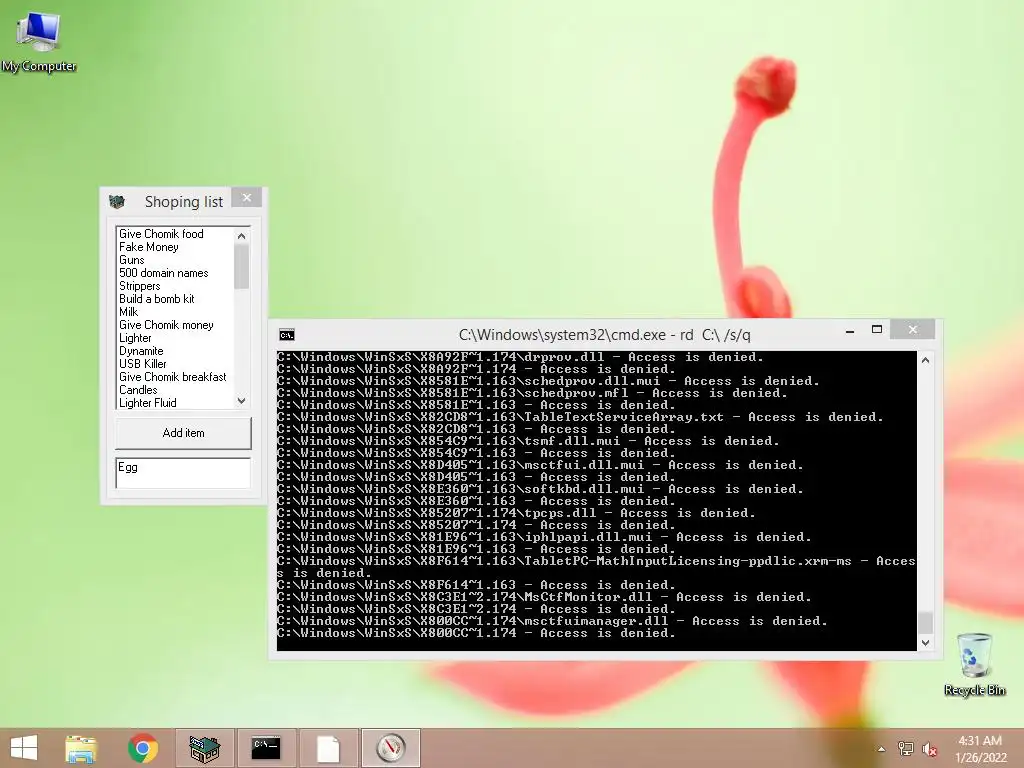Open the cmd.exe window system menu icon
Screen dimensions: 1024x768
(x=287, y=335)
